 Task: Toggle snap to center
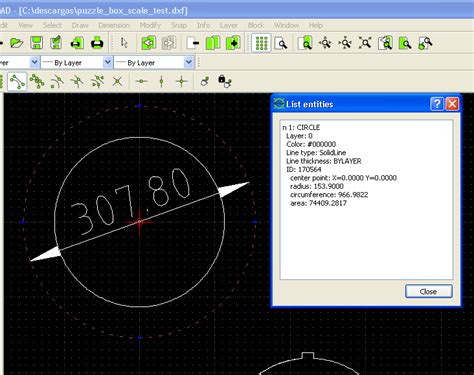[57, 81]
